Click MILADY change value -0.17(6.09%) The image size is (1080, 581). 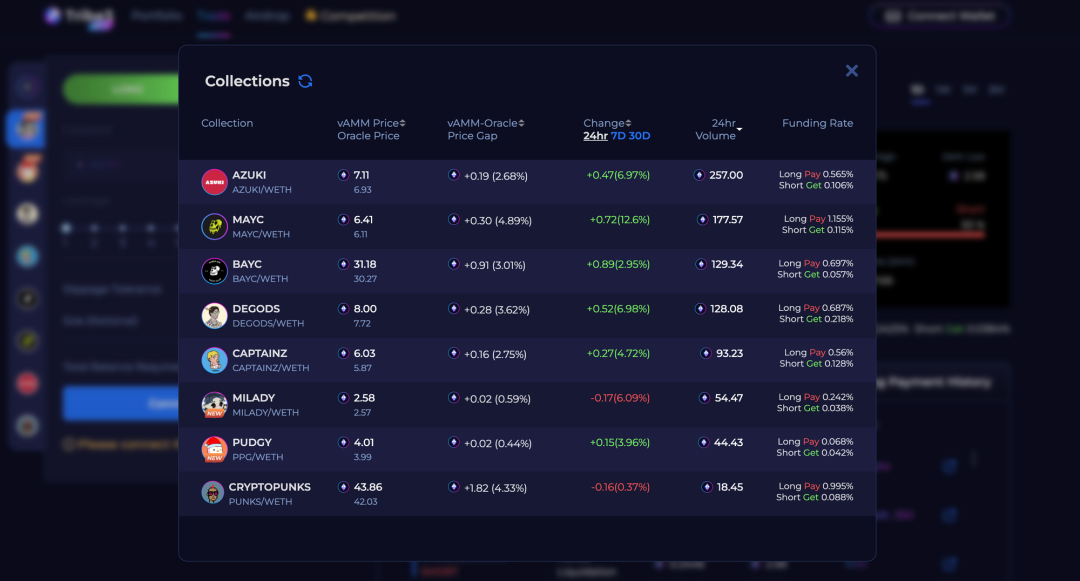(x=620, y=398)
